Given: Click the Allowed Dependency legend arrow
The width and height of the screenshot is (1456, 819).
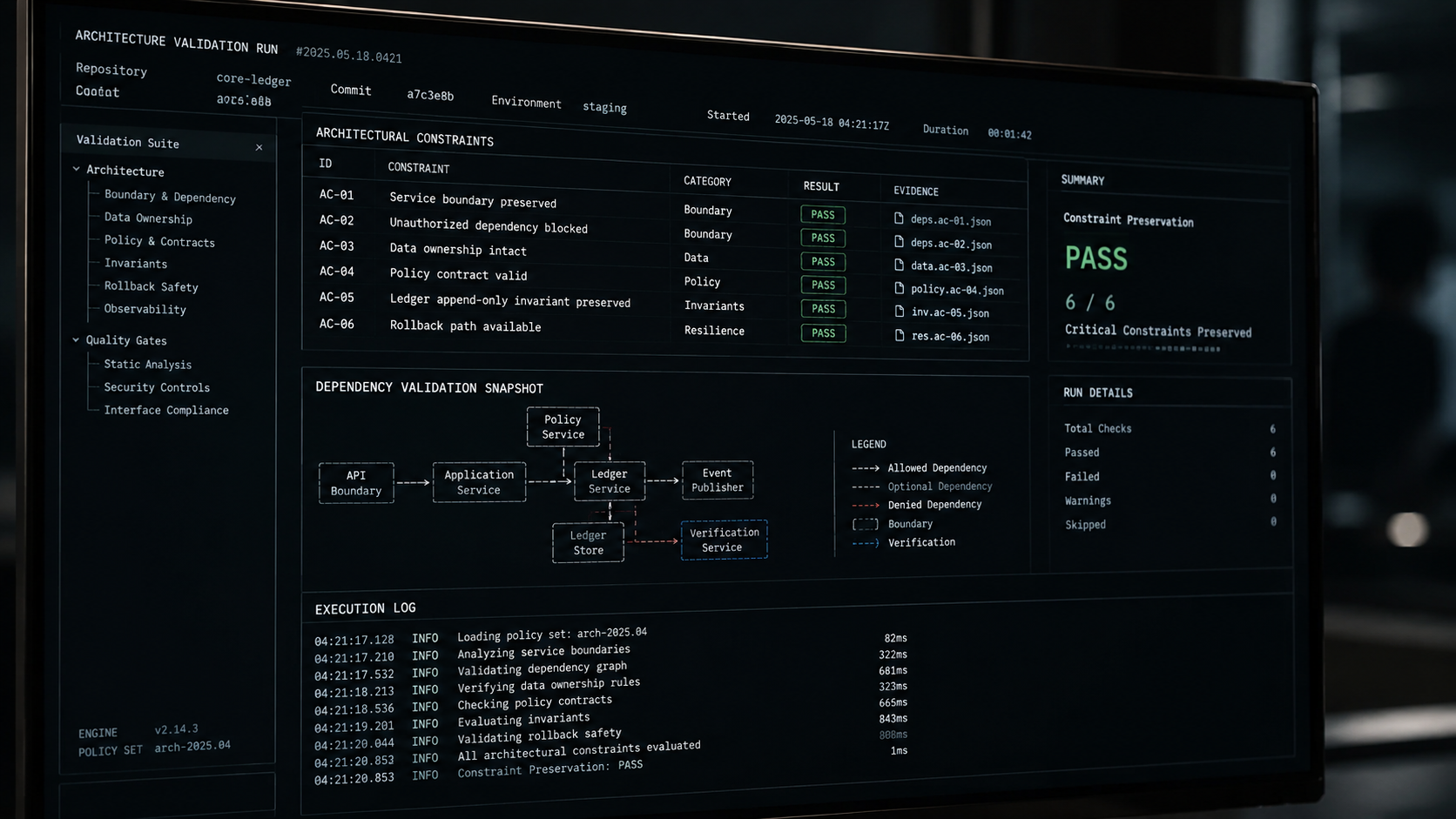Looking at the screenshot, I should point(866,467).
